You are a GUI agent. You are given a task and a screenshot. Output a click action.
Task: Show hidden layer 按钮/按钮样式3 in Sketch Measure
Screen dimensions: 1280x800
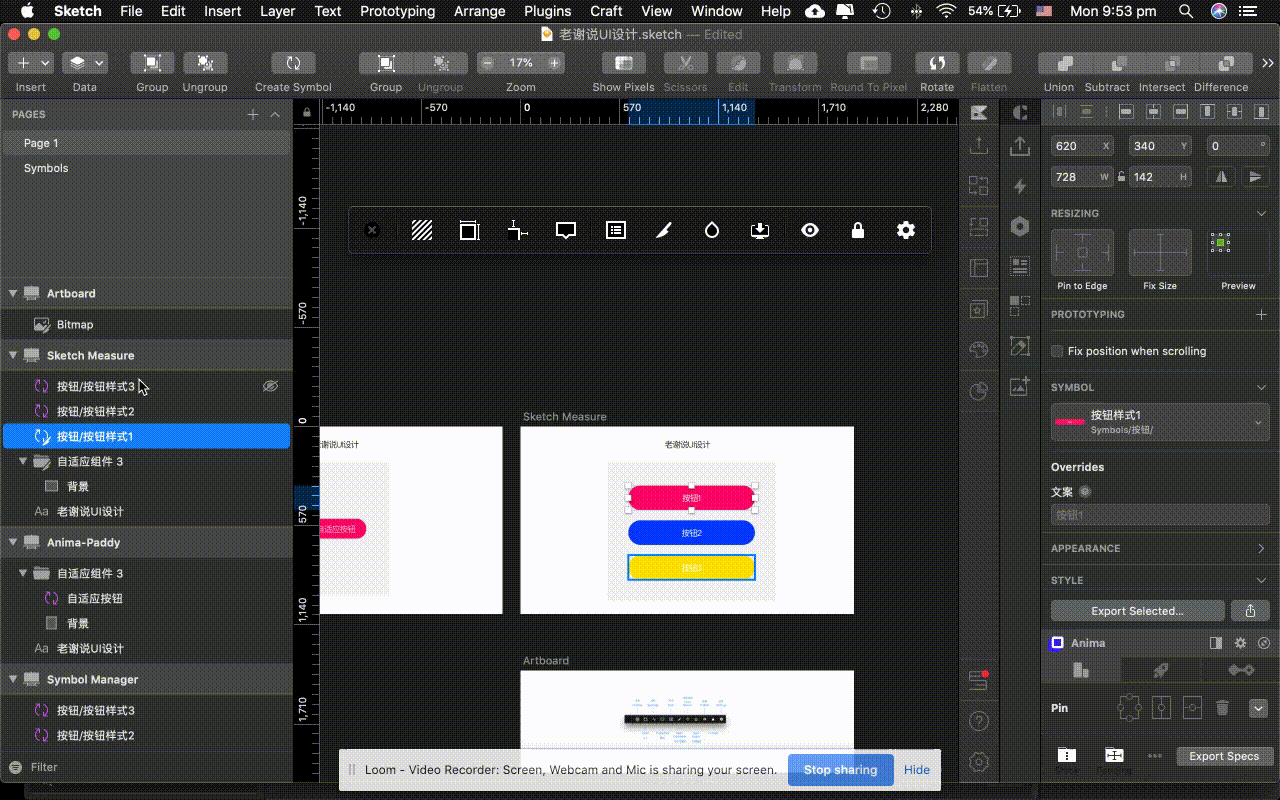coord(270,386)
